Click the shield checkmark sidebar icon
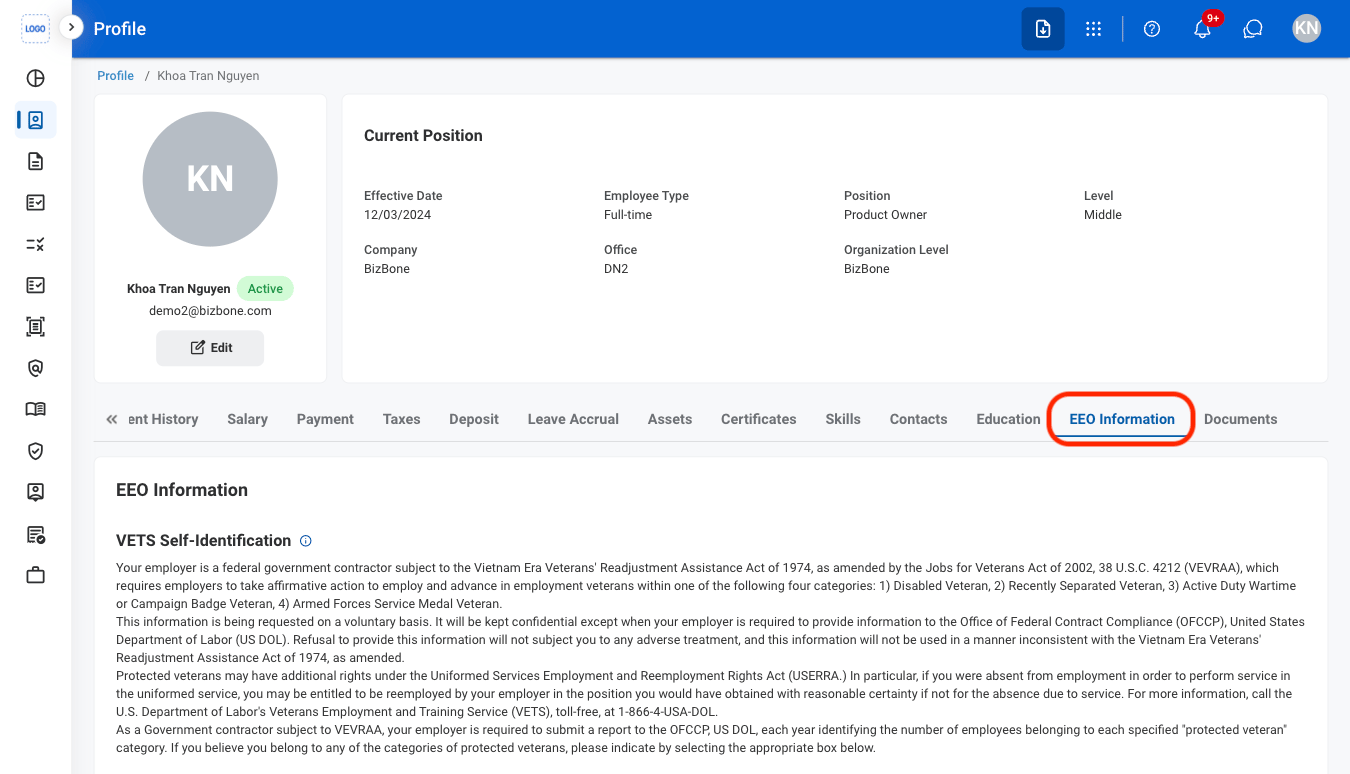The width and height of the screenshot is (1350, 774). pos(35,451)
